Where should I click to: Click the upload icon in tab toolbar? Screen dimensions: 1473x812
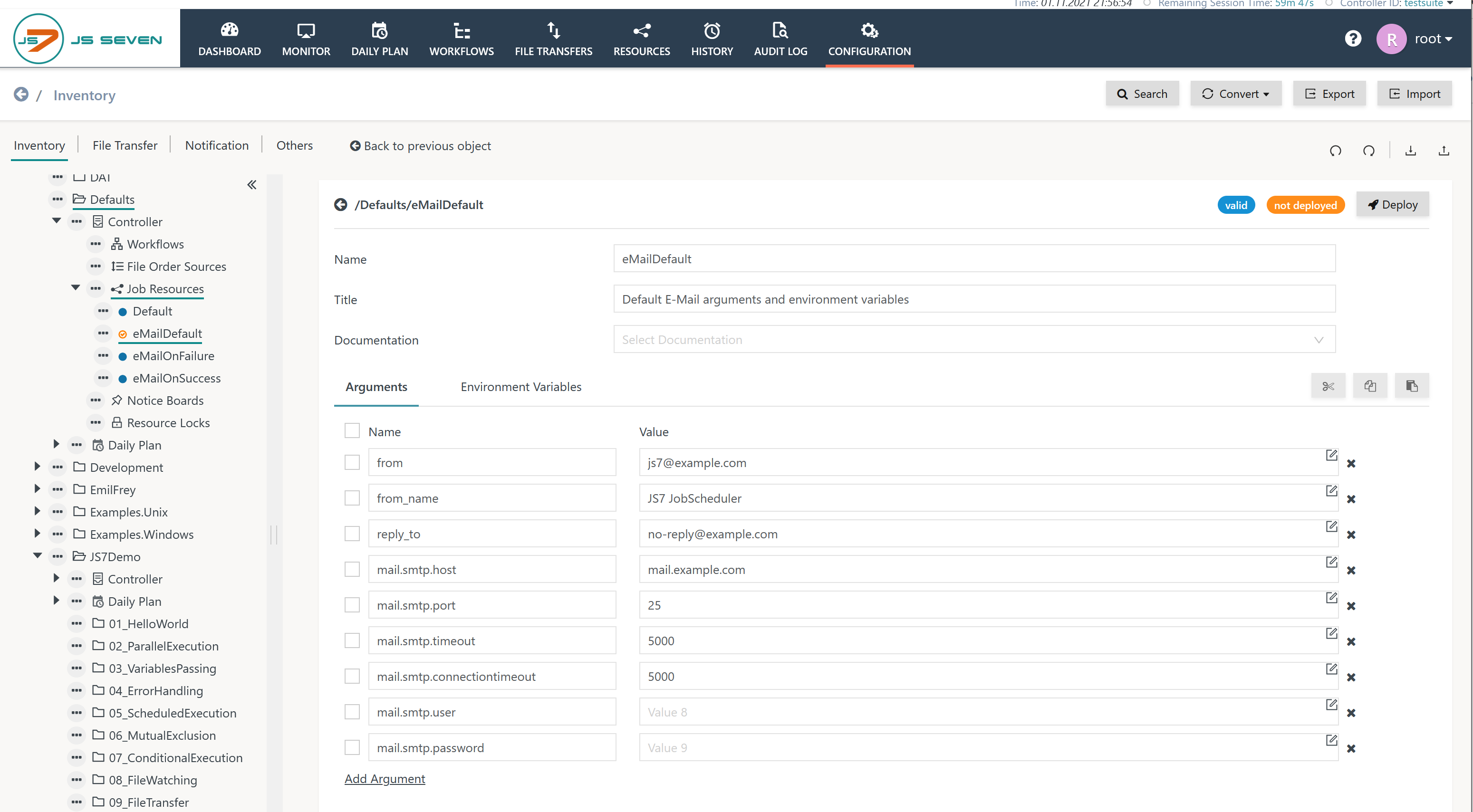pyautogui.click(x=1444, y=150)
